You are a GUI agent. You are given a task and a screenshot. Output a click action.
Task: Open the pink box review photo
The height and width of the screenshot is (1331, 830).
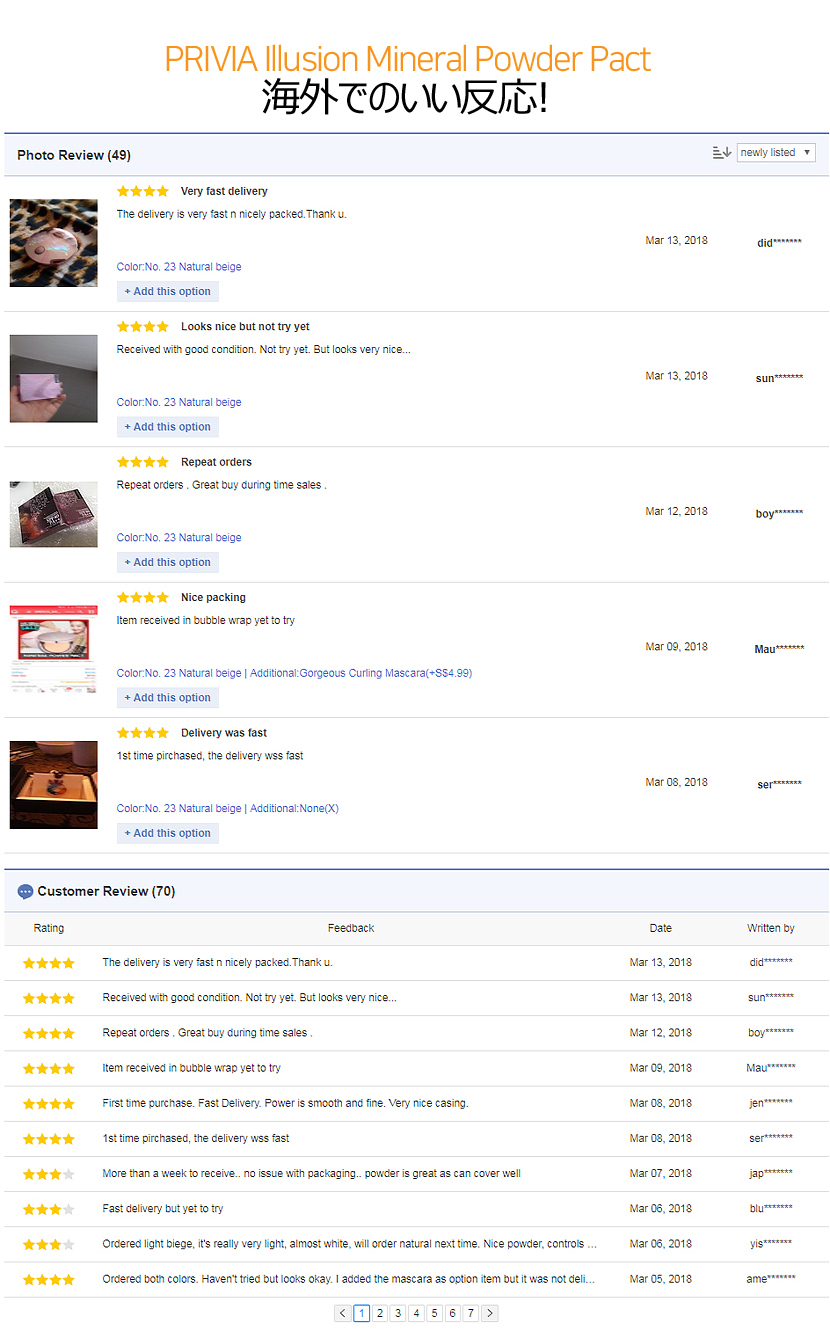[x=54, y=378]
